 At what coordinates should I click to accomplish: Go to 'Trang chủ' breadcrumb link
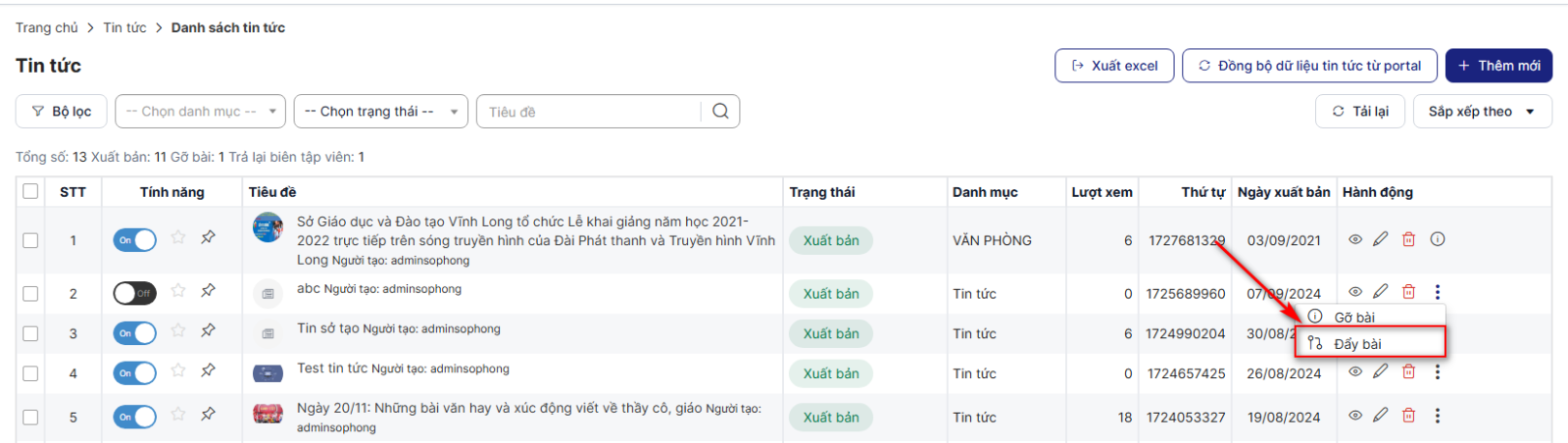47,27
